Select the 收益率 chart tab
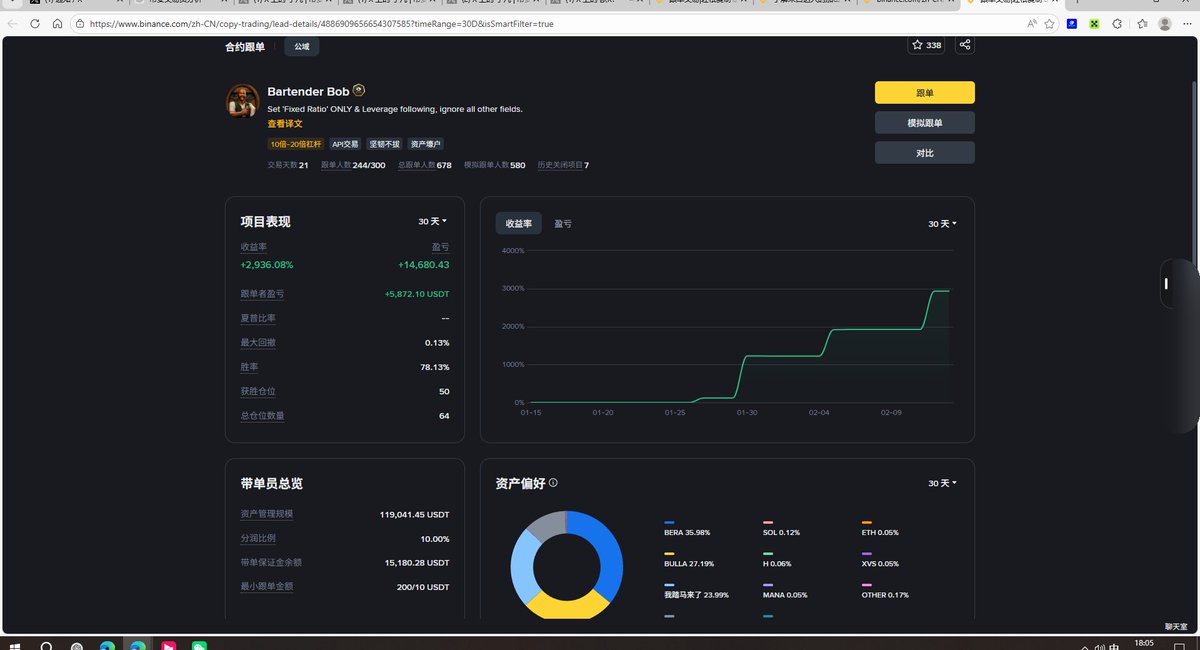Viewport: 1200px width, 650px height. click(518, 224)
